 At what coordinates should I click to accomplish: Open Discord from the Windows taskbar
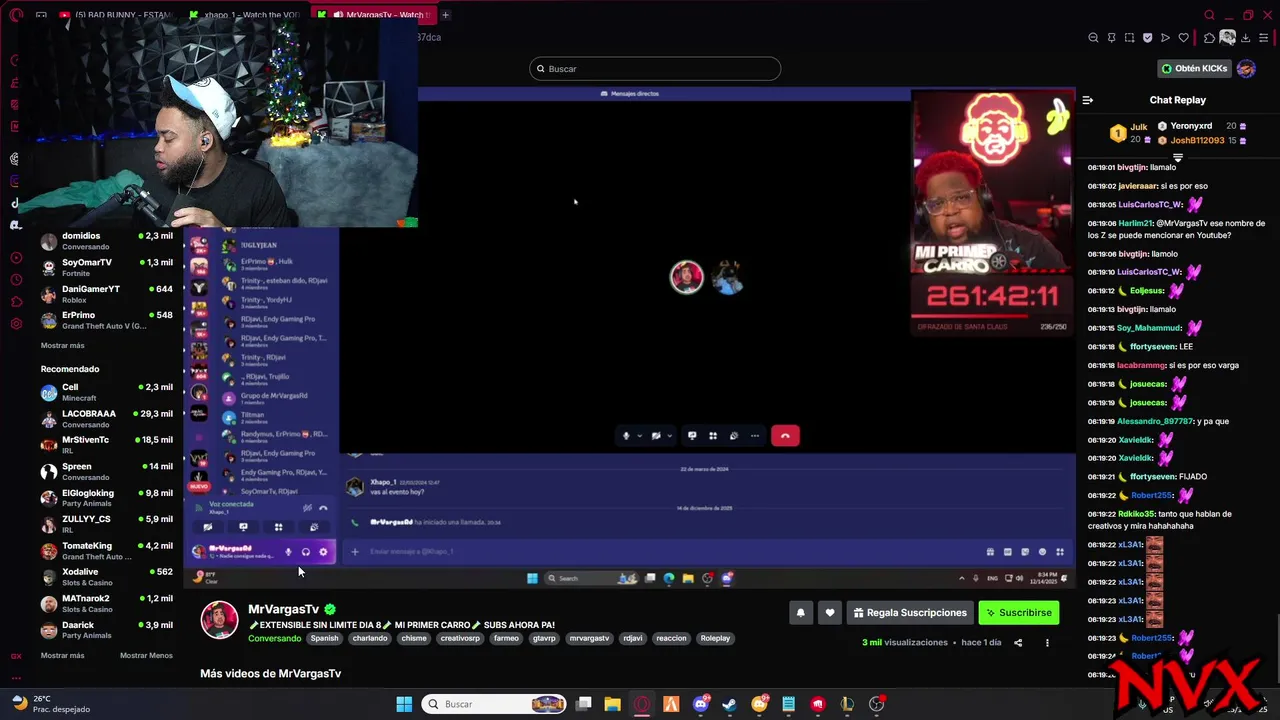700,704
